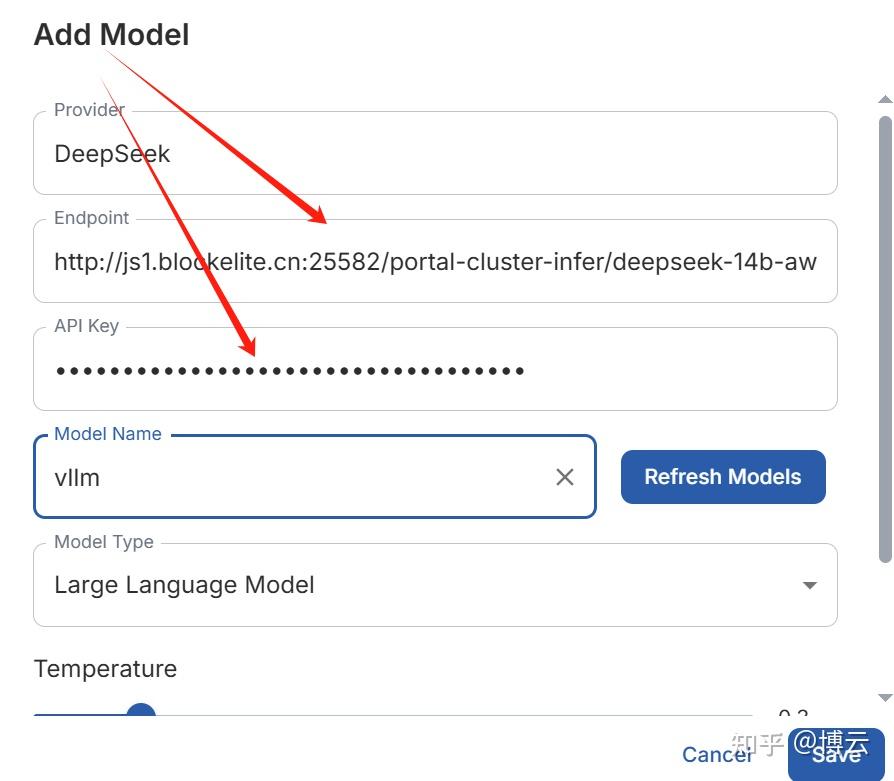Select the masked API Key field

435,370
